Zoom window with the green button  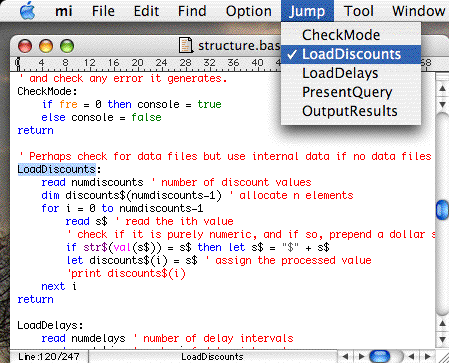[67, 46]
